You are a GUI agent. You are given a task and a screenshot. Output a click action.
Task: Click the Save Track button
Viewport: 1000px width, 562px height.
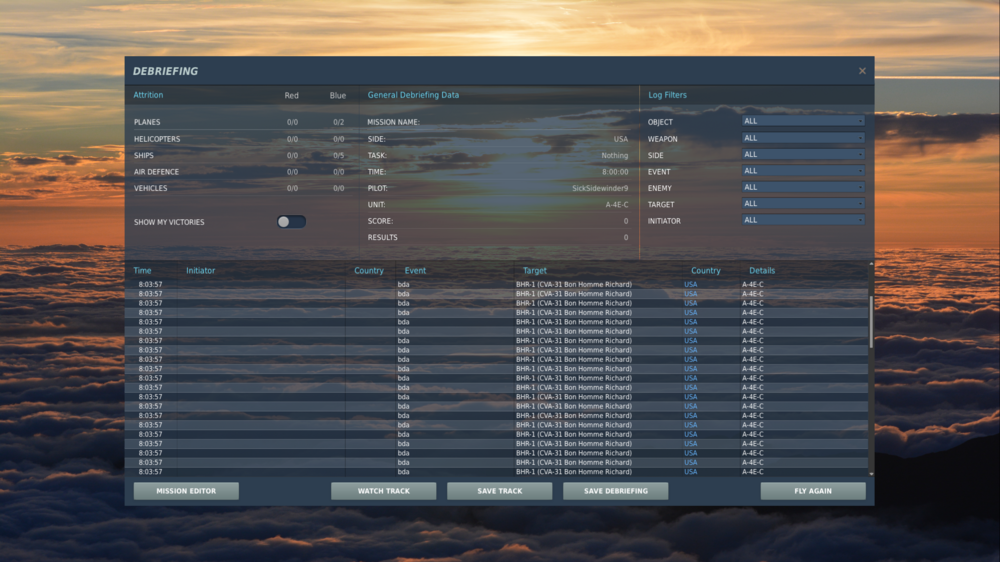click(x=499, y=491)
